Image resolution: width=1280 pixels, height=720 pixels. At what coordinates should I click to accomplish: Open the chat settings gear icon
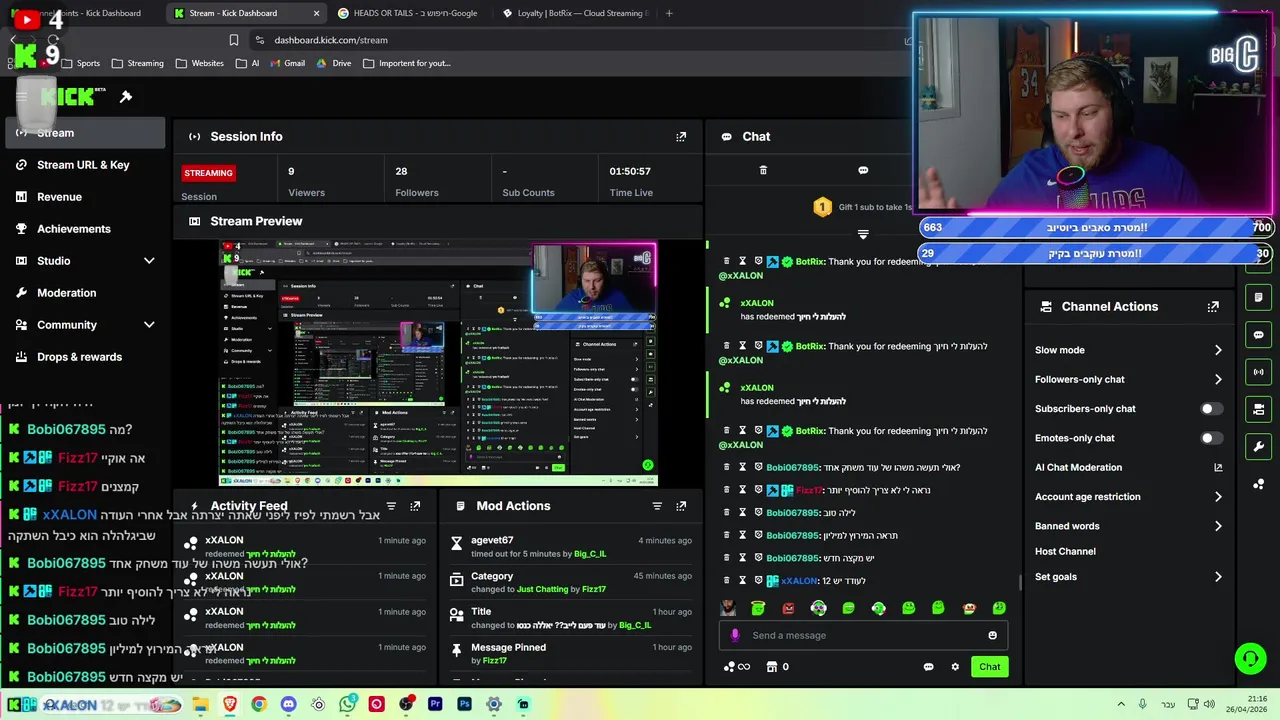tap(955, 667)
